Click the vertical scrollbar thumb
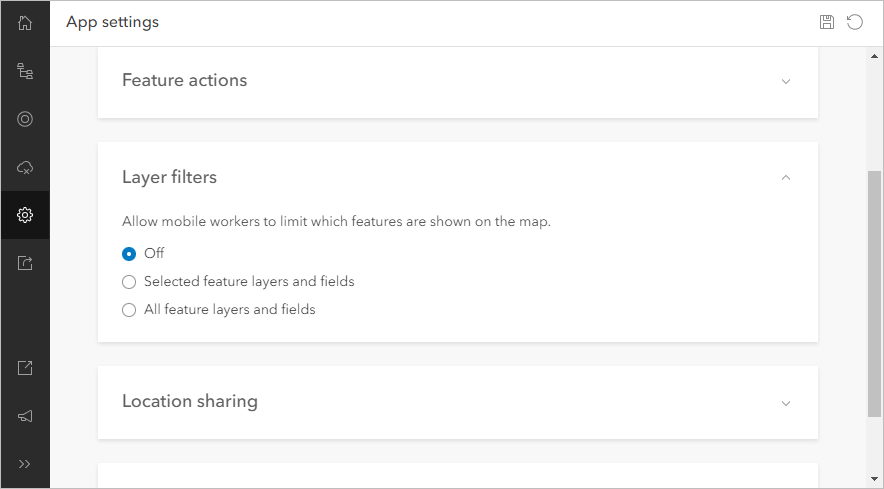 click(874, 292)
